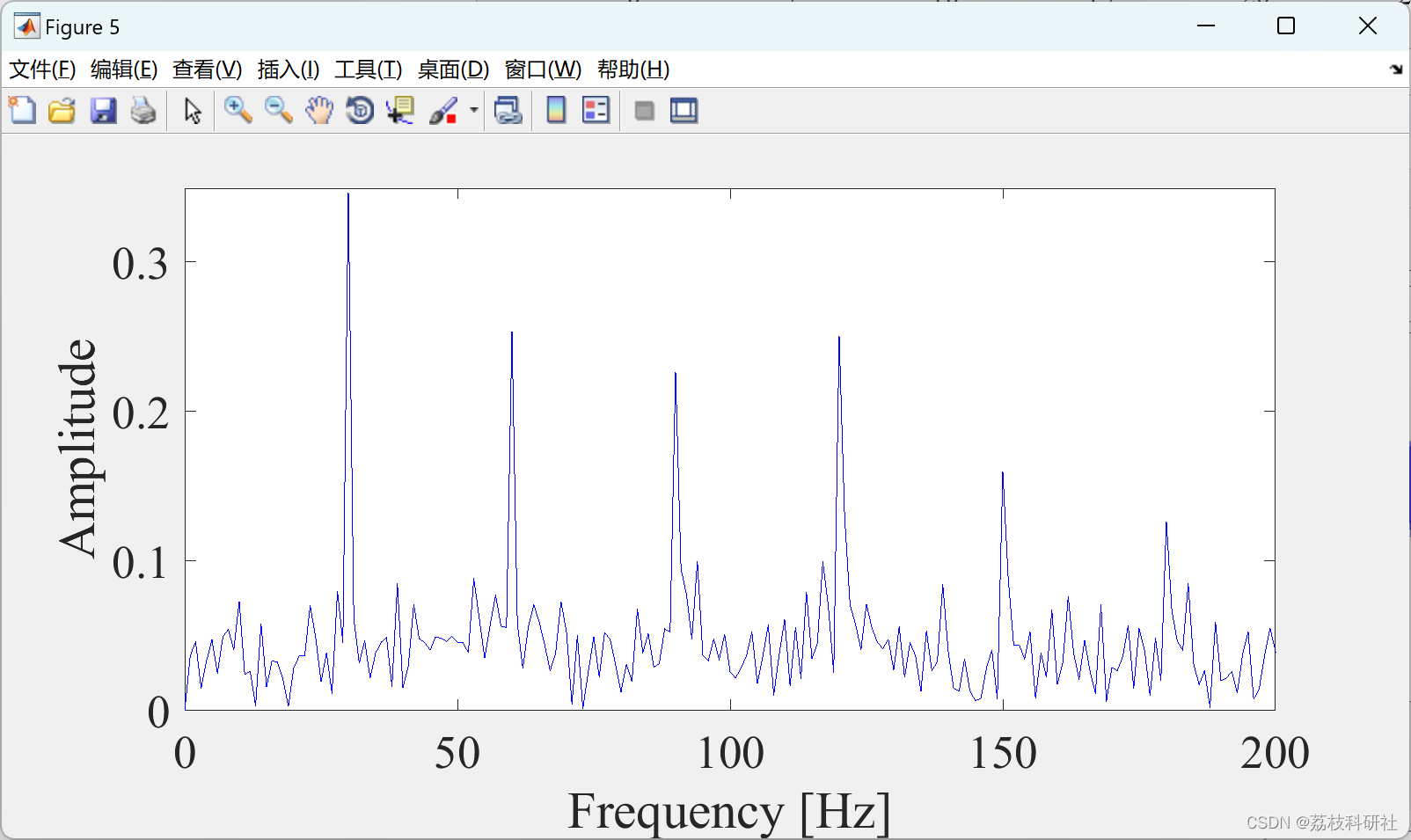Maximize the Figure 5 window
Screen dimensions: 1411x840
click(x=1286, y=26)
